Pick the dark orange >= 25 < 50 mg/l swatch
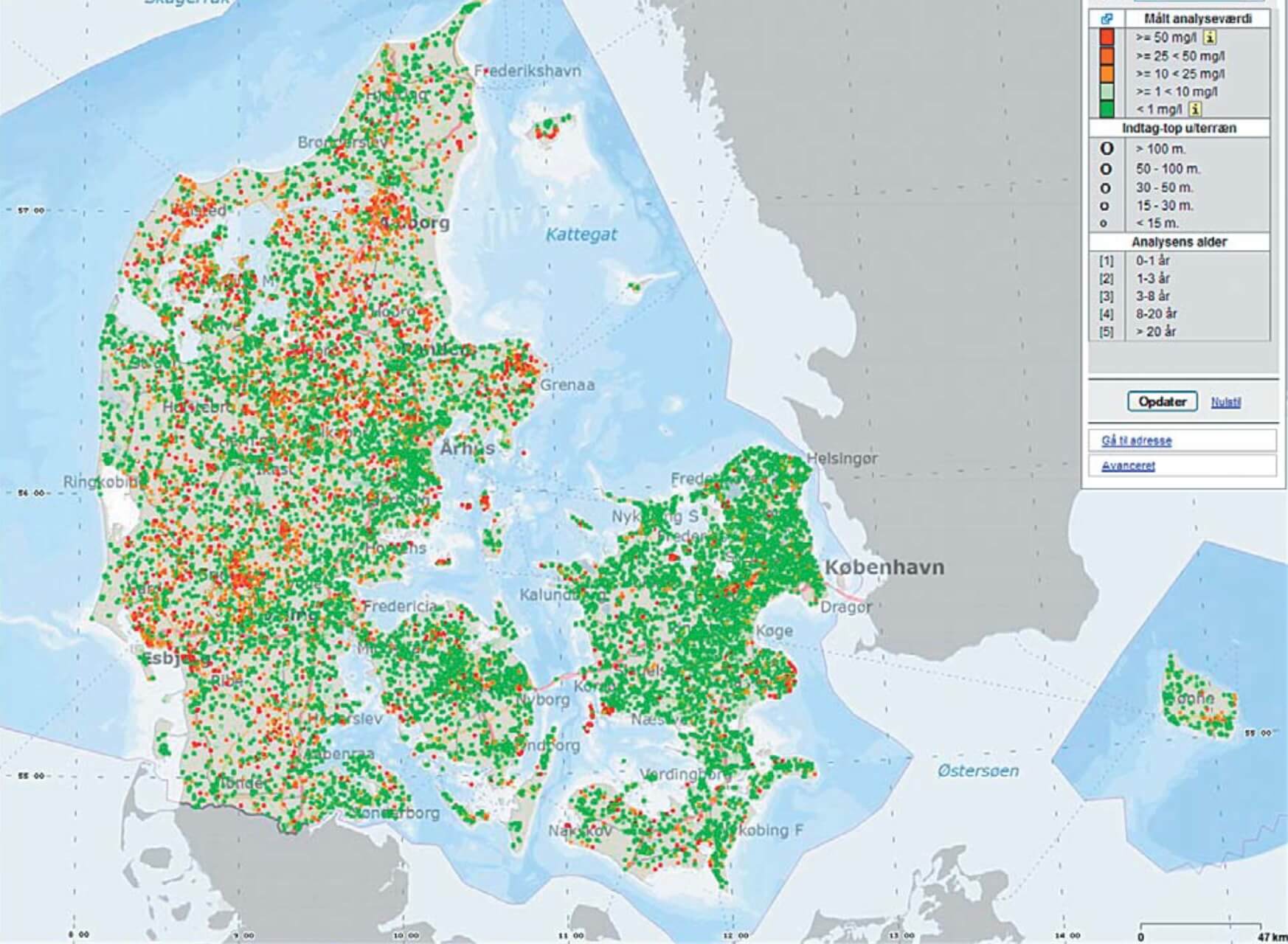This screenshot has width=1288, height=944. click(x=1107, y=56)
